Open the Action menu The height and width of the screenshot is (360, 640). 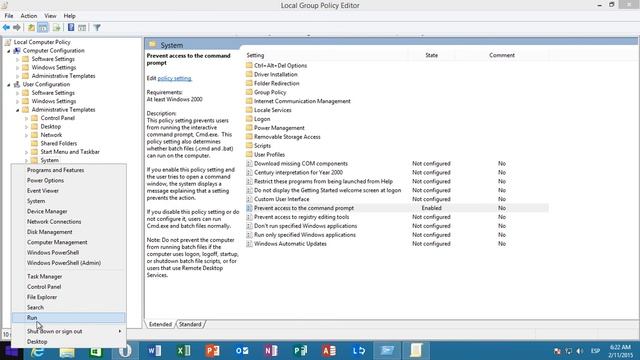(29, 16)
